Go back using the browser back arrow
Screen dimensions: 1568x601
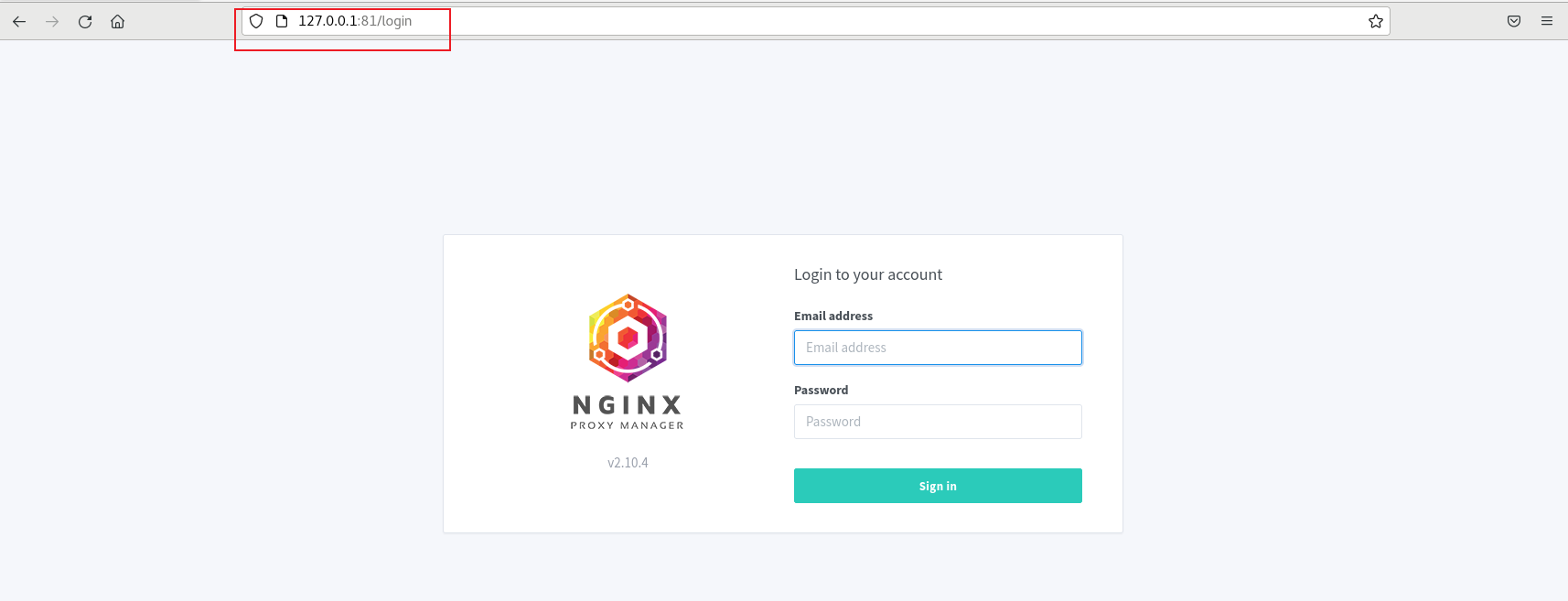[19, 21]
